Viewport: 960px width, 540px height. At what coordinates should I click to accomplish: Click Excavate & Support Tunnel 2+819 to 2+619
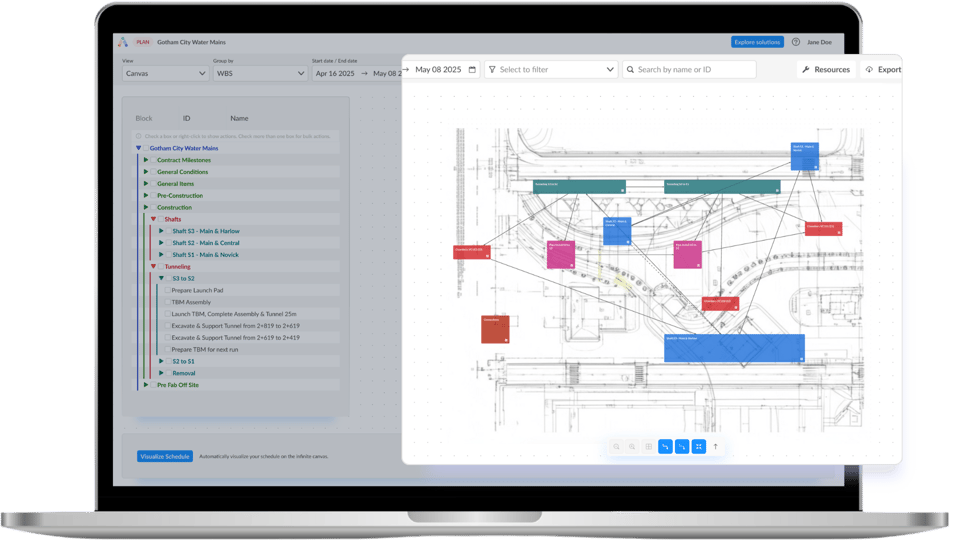pyautogui.click(x=236, y=326)
